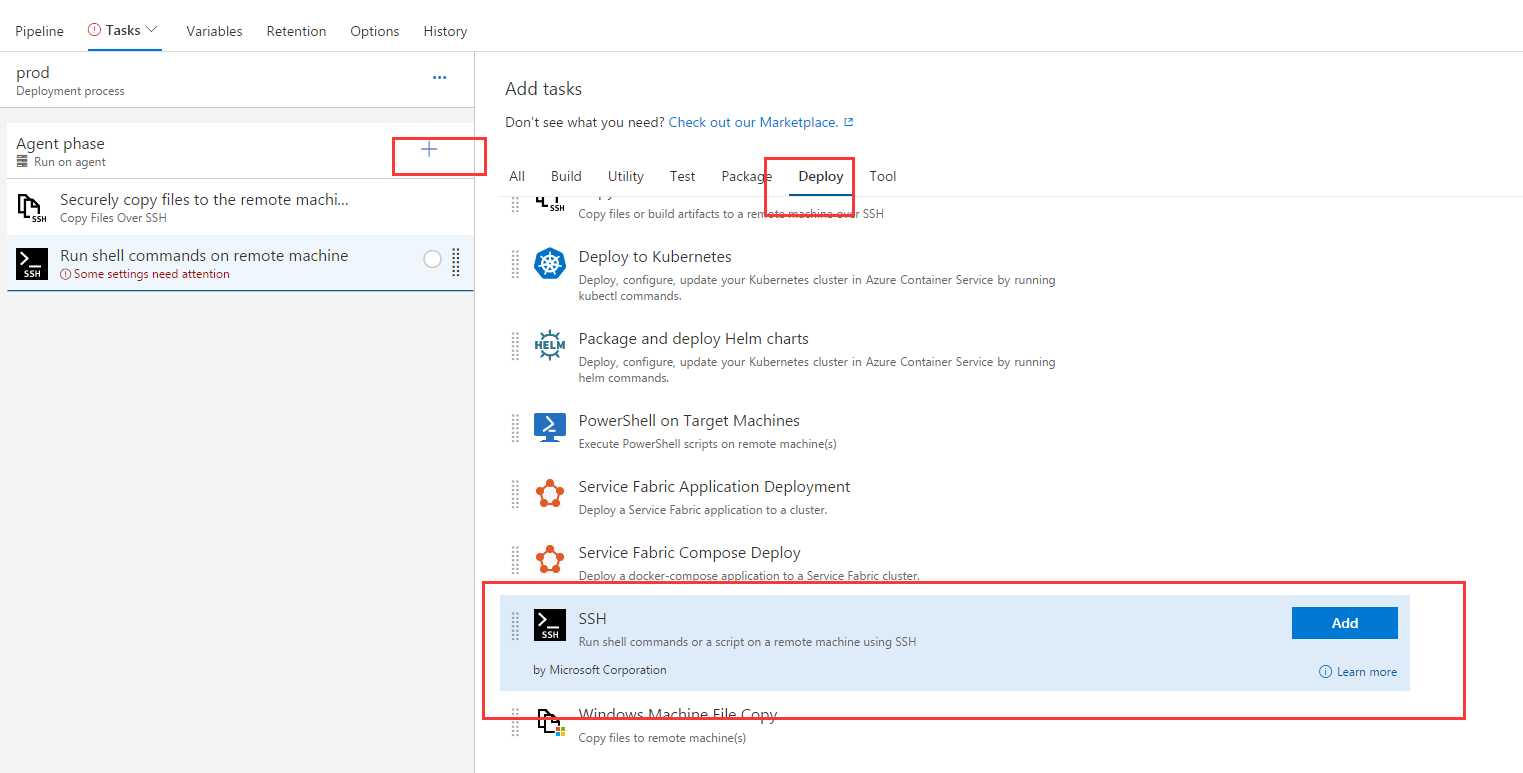Viewport: 1523px width, 773px height.
Task: Click the Package and deploy Helm charts title
Action: (x=694, y=339)
